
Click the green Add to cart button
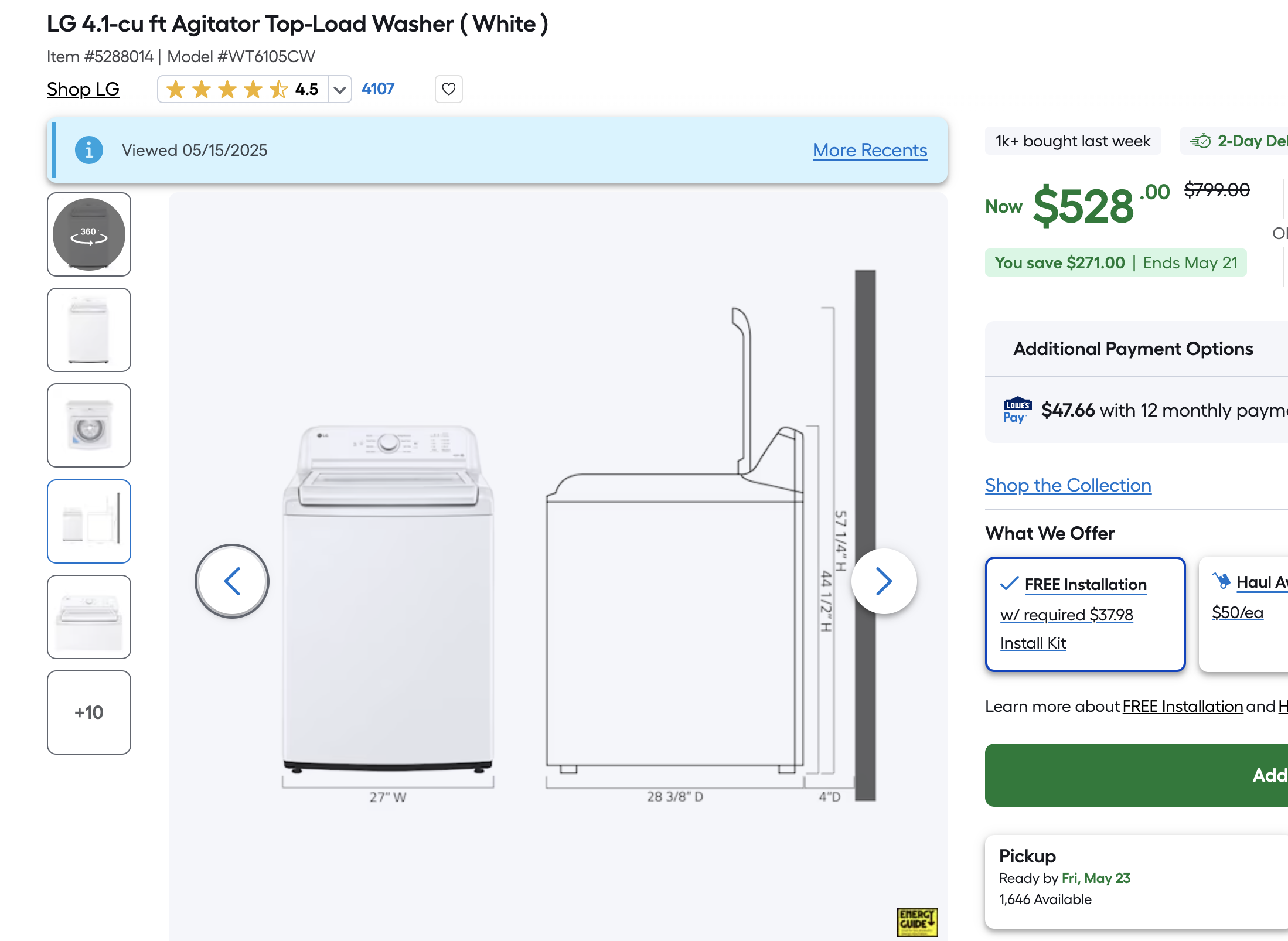point(1136,775)
